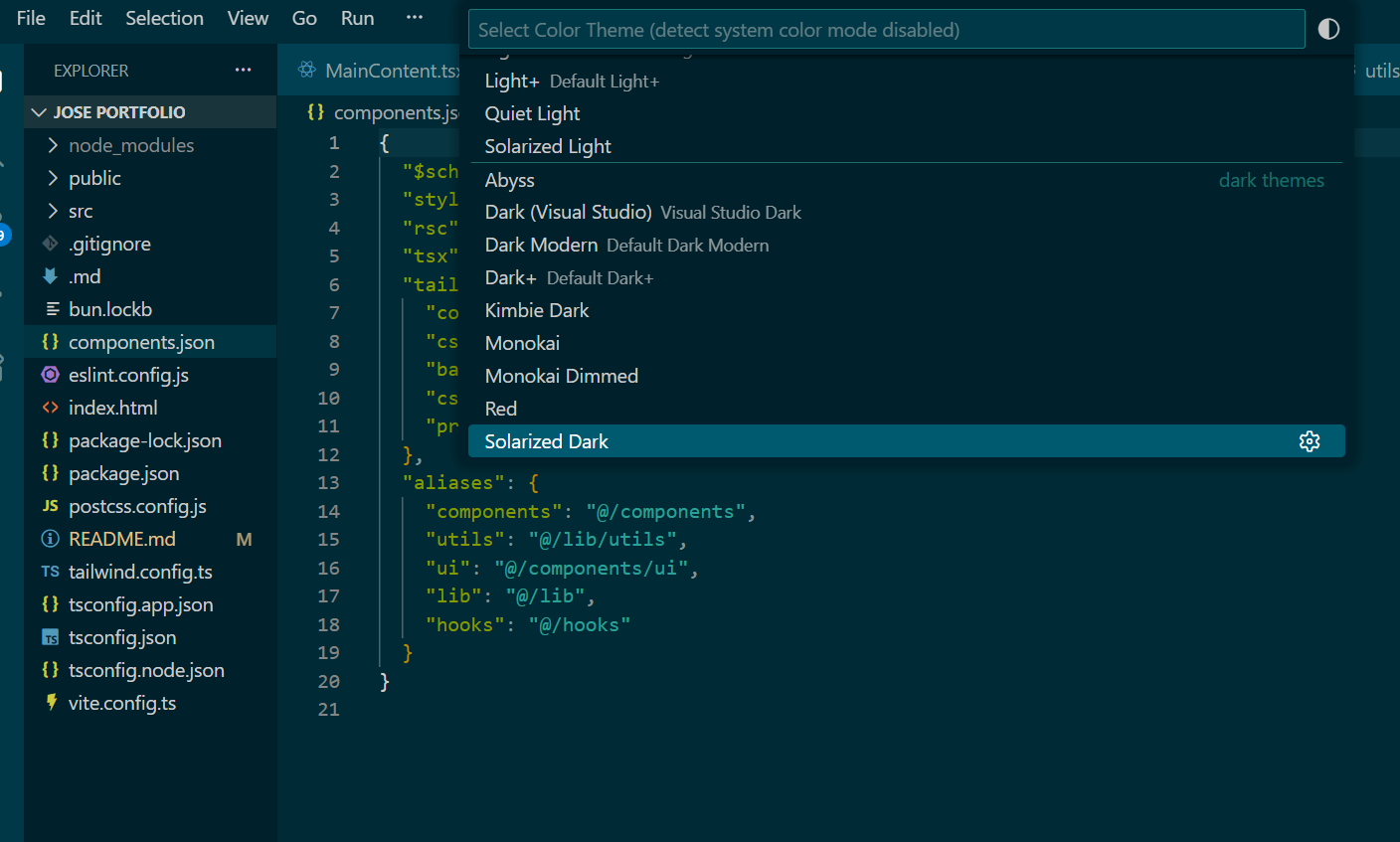Open tailwind.config.ts in the explorer
Image resolution: width=1400 pixels, height=842 pixels.
tap(140, 572)
